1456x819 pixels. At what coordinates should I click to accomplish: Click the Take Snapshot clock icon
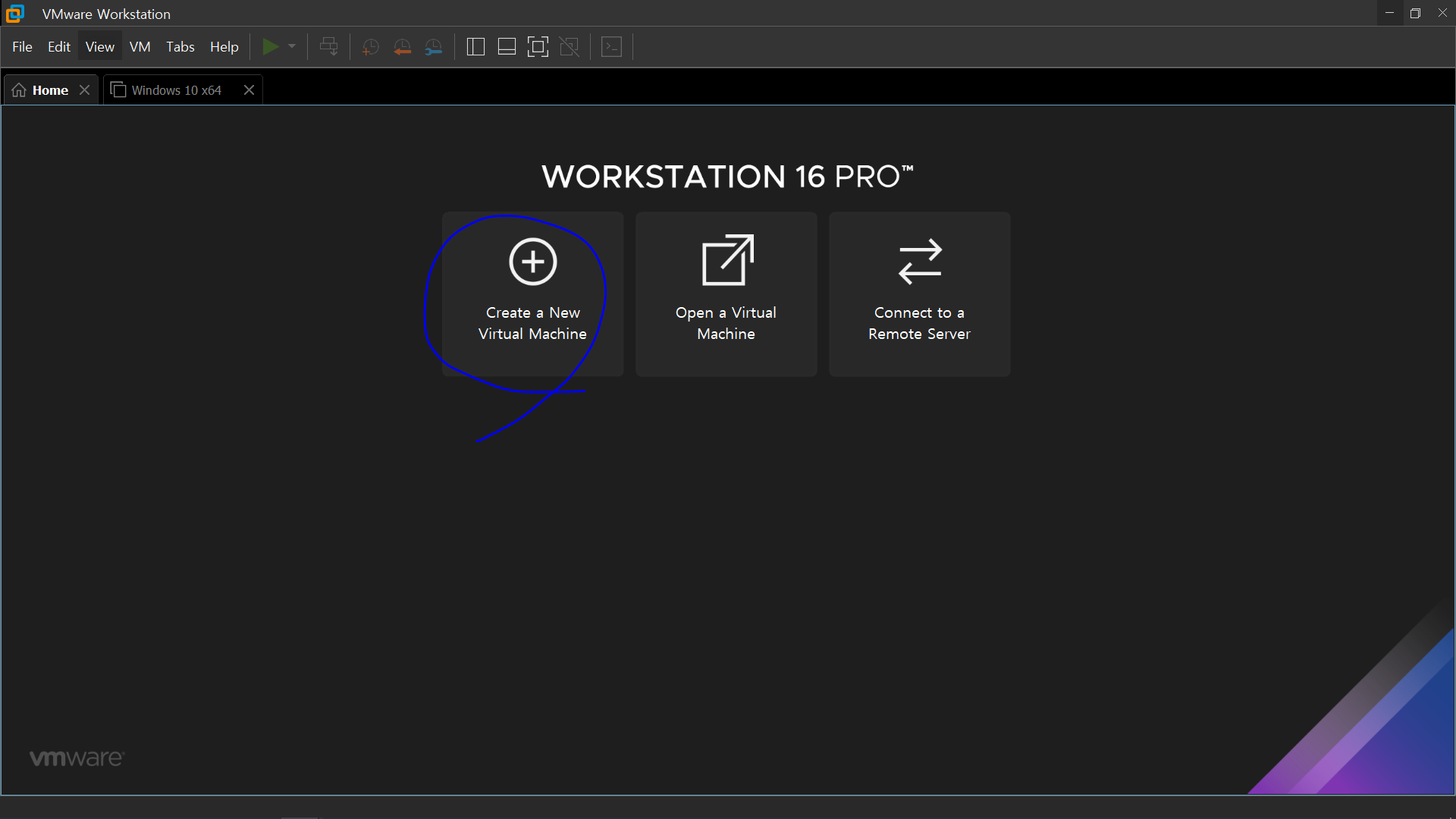(370, 47)
